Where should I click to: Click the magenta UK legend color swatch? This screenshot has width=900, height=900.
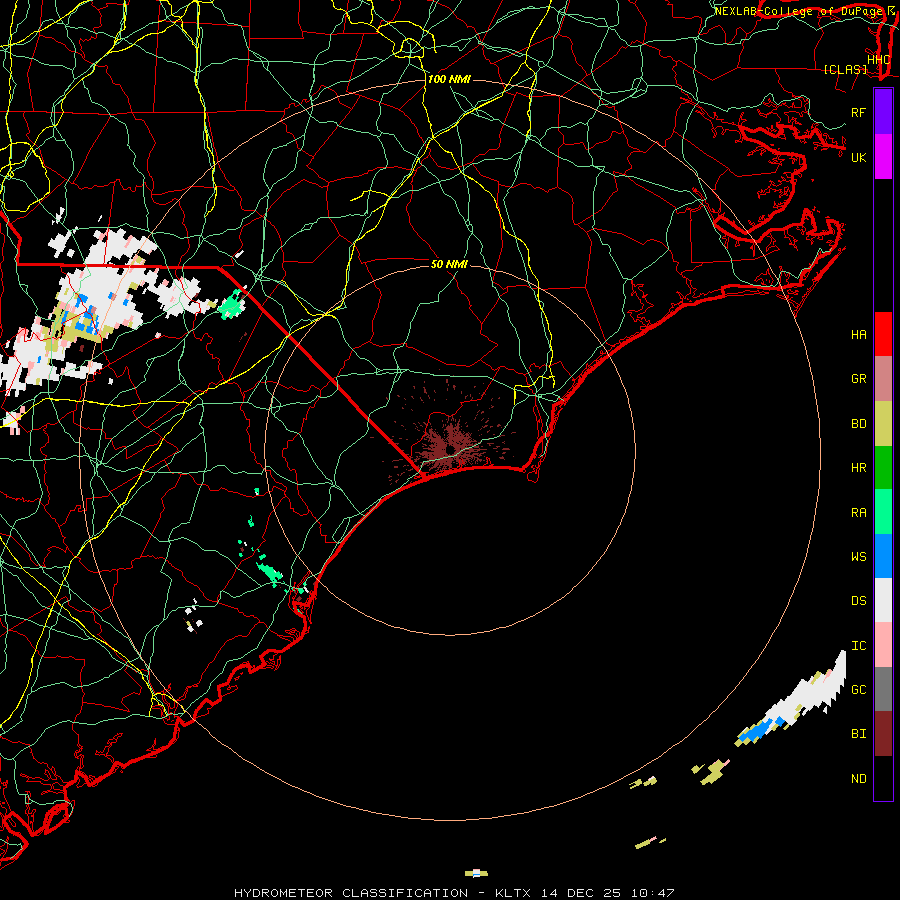[x=883, y=157]
